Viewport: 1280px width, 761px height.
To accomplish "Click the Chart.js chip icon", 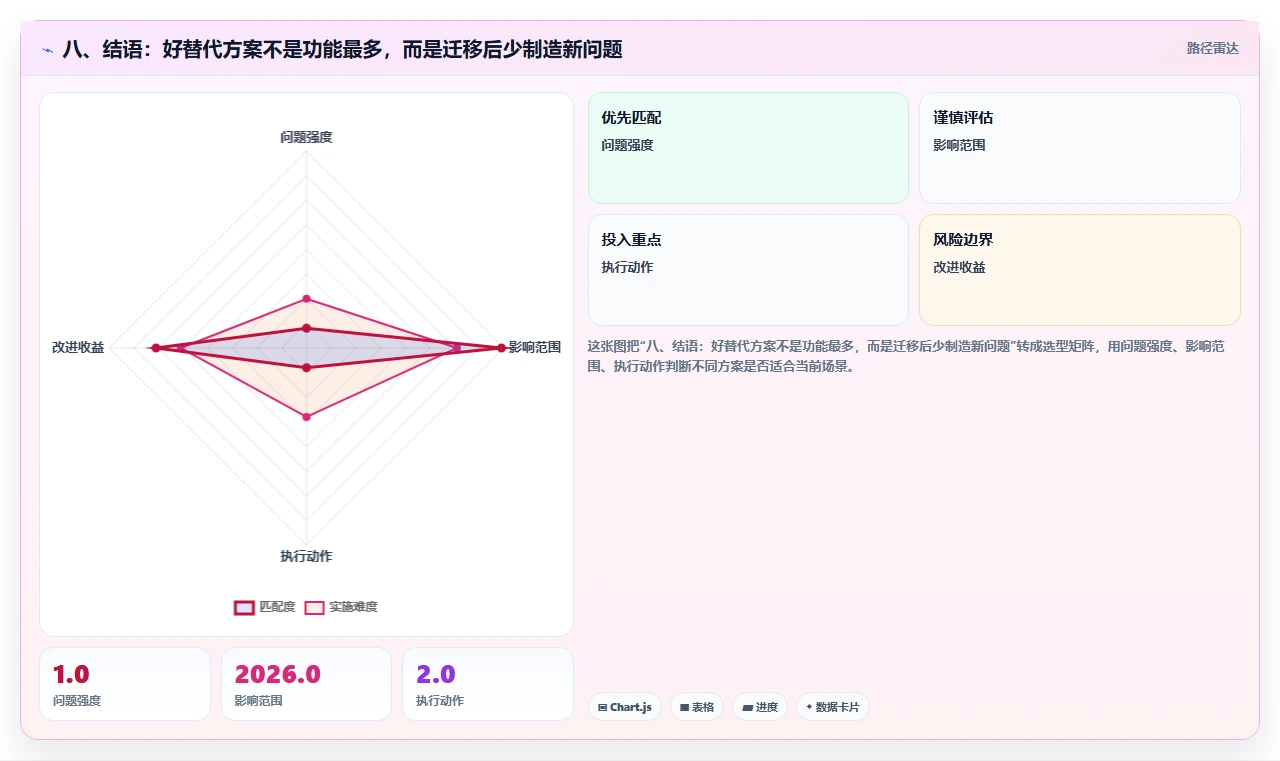I will (x=602, y=707).
